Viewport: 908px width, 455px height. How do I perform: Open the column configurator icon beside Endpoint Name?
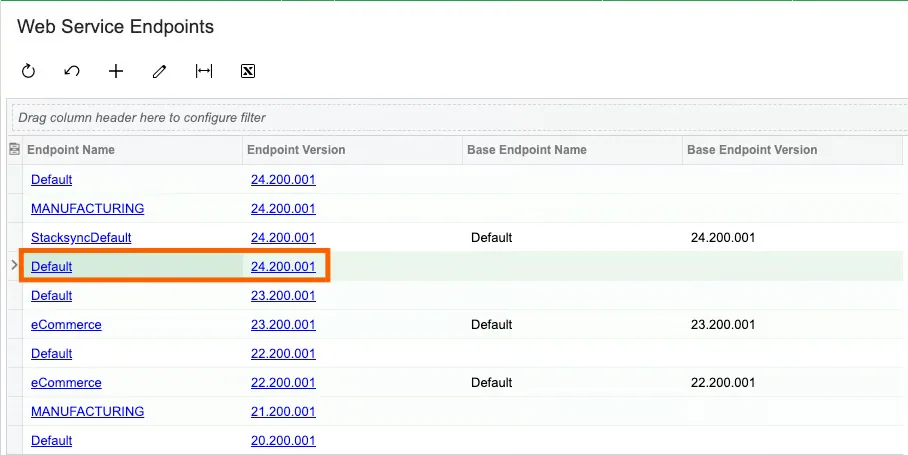pyautogui.click(x=14, y=149)
